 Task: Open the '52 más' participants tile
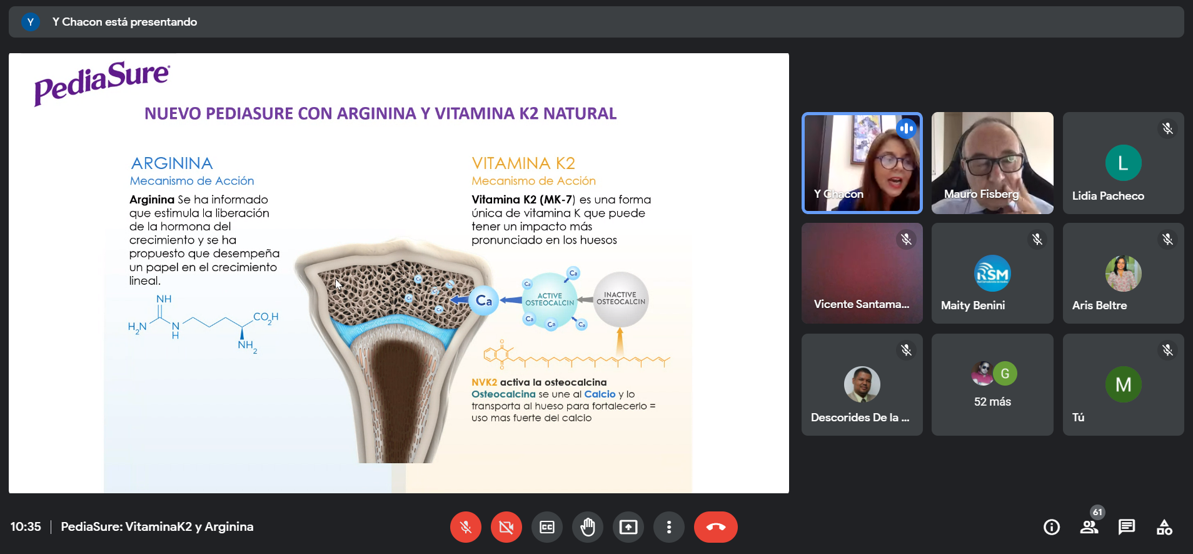click(993, 384)
